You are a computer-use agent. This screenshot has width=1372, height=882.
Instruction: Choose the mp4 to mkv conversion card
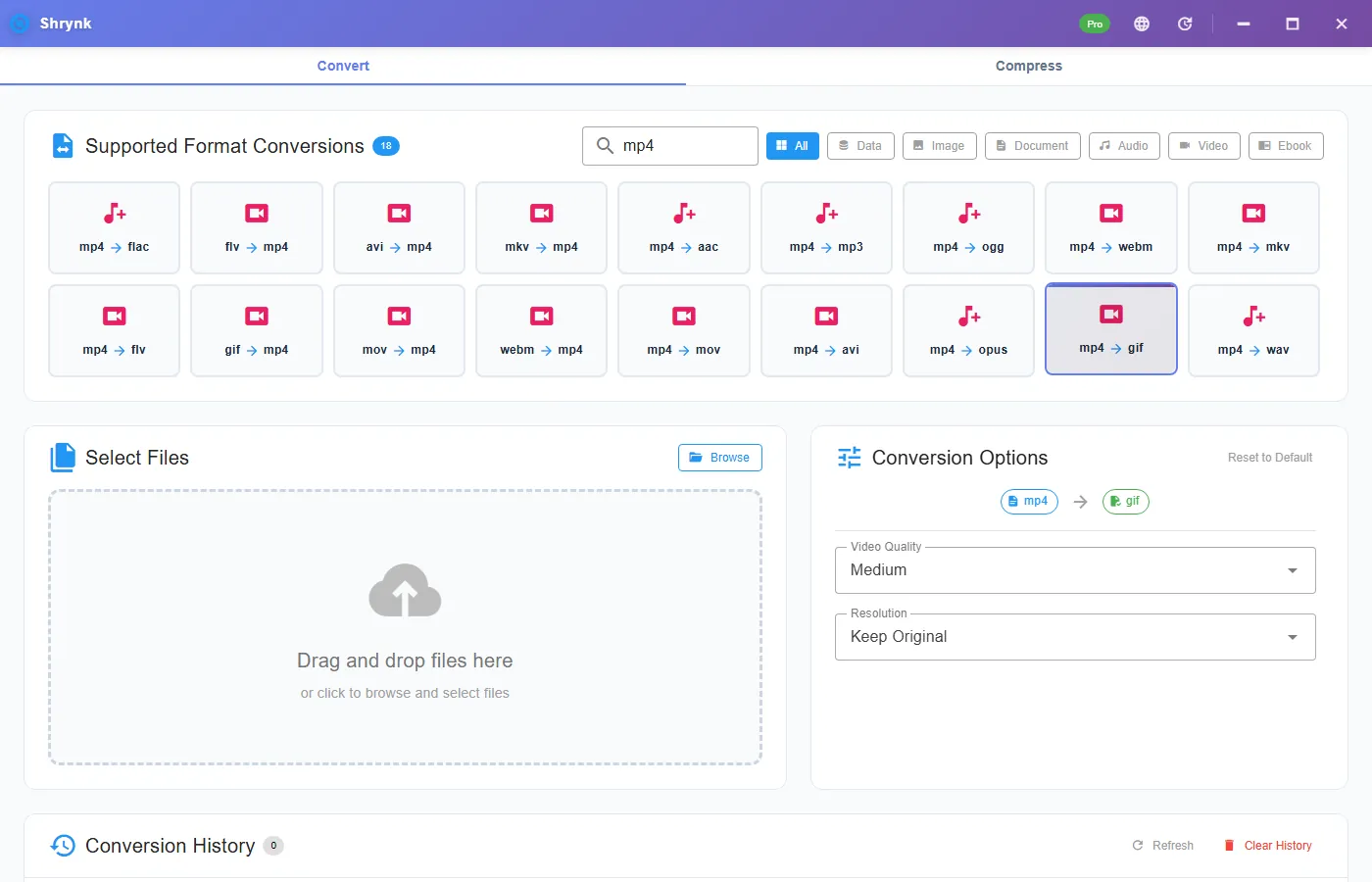click(x=1253, y=228)
